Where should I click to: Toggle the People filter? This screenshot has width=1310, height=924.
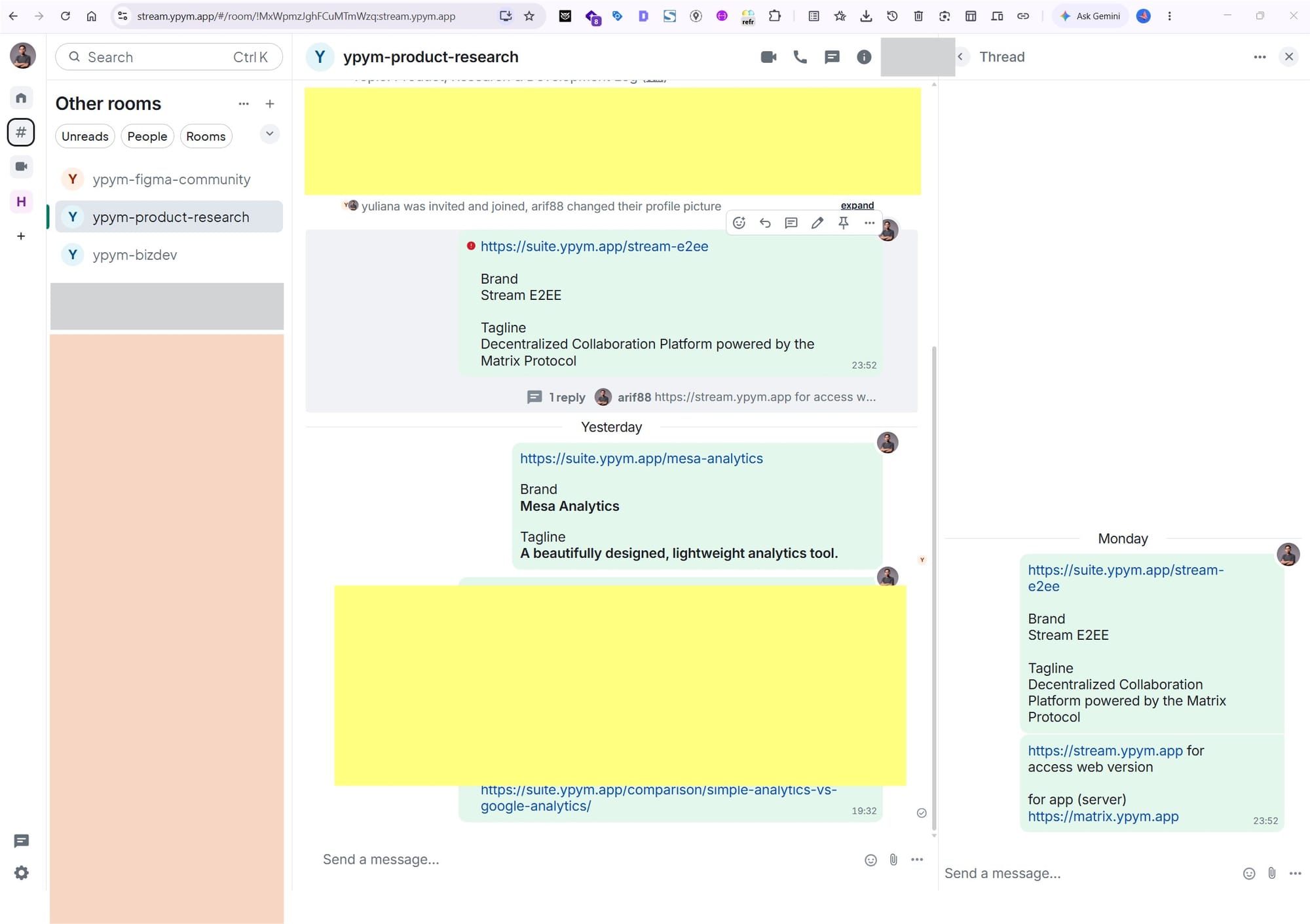147,136
